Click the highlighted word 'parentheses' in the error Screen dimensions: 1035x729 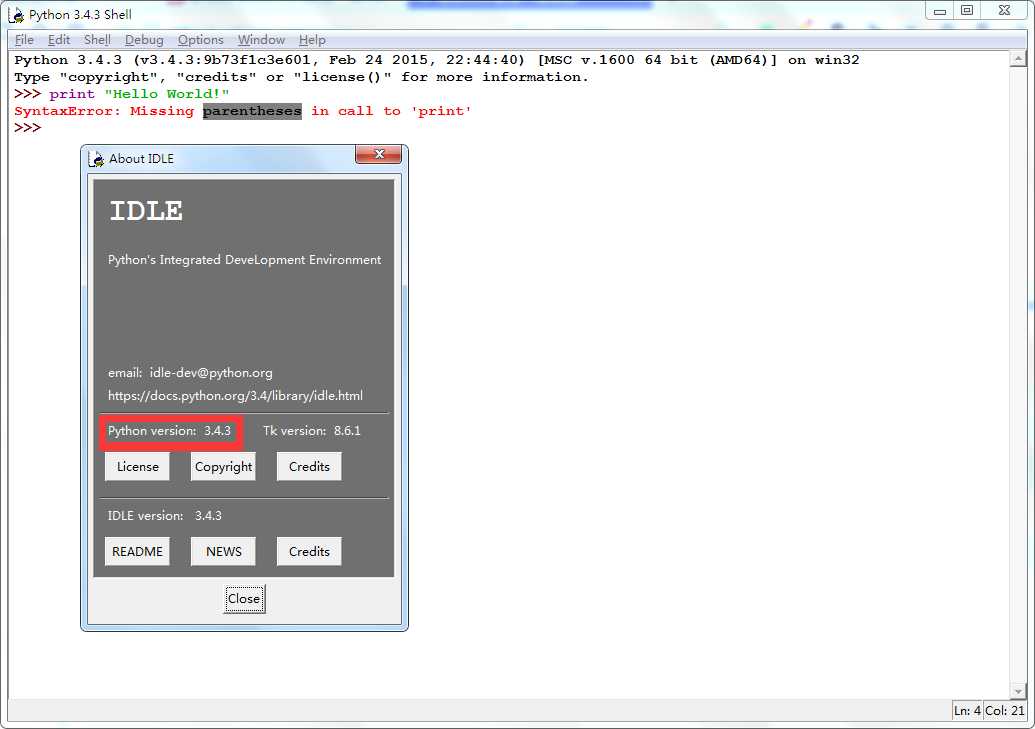(x=252, y=112)
